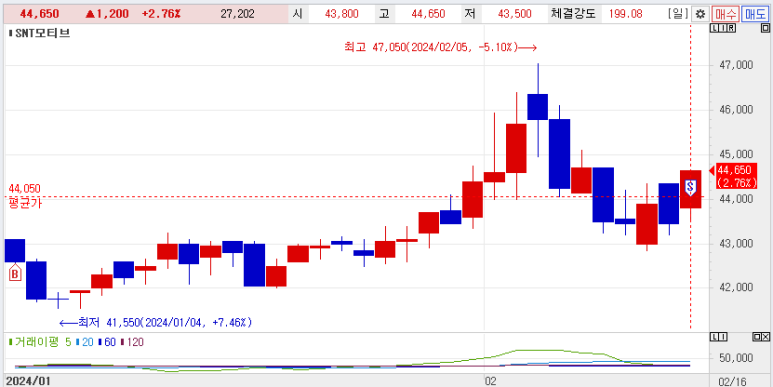773x387 pixels.
Task: Click the S sell marker on last candle
Action: [690, 187]
